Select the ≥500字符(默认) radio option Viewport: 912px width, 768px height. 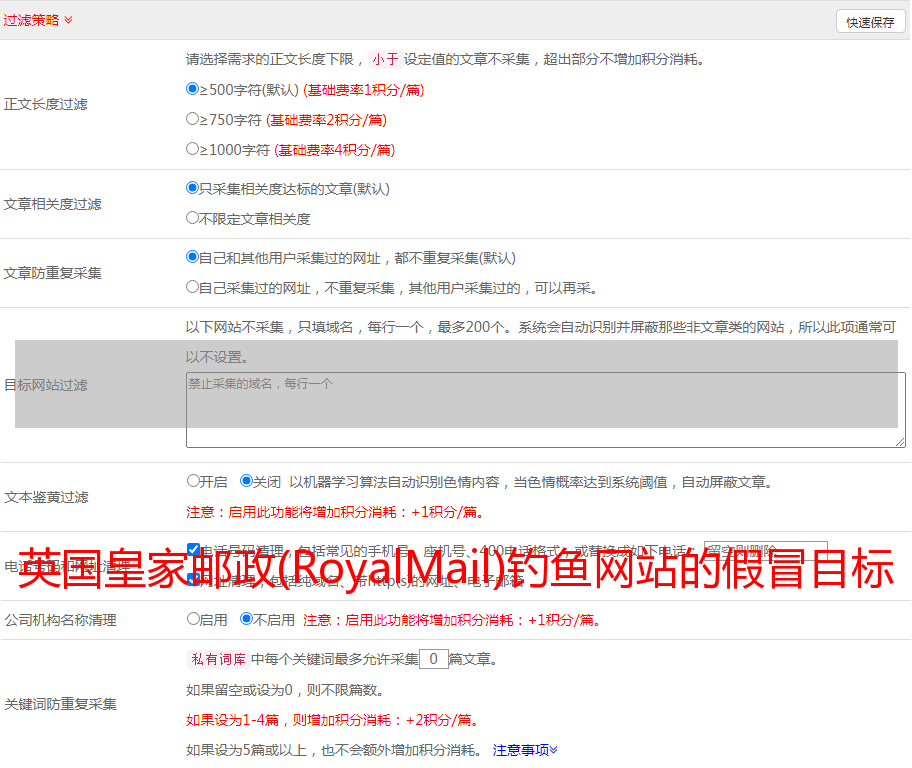tap(193, 88)
